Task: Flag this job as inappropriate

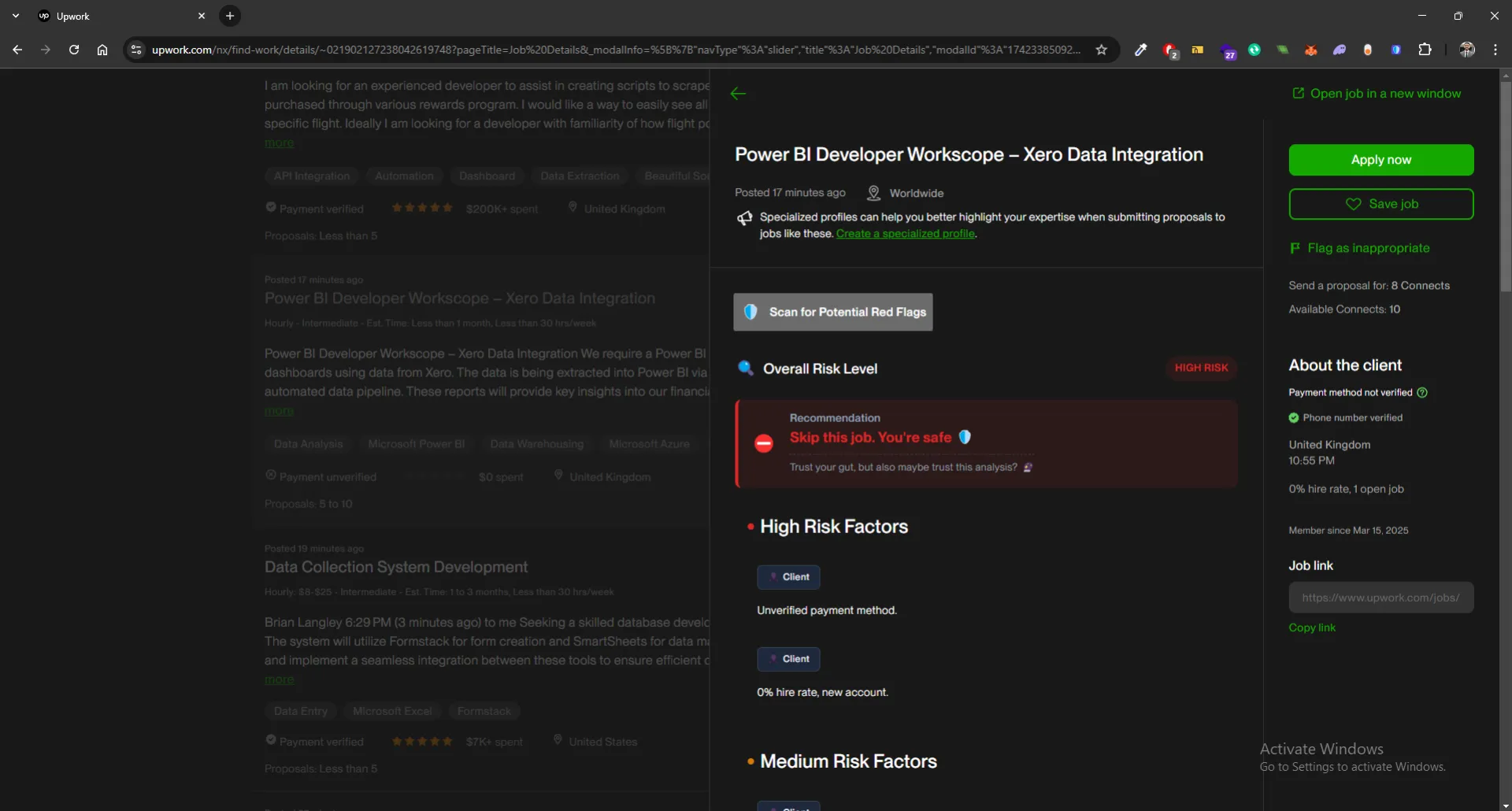Action: [1368, 248]
